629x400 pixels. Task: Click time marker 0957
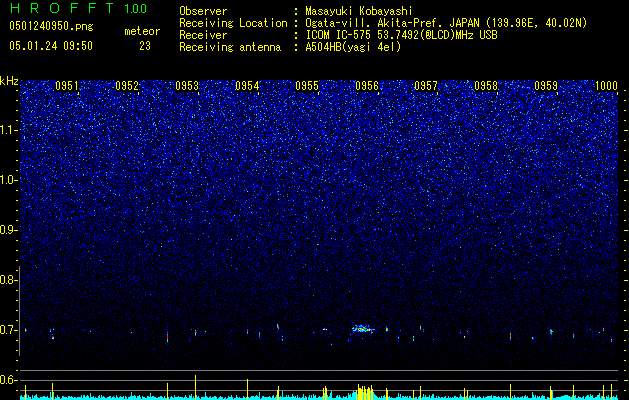[426, 86]
